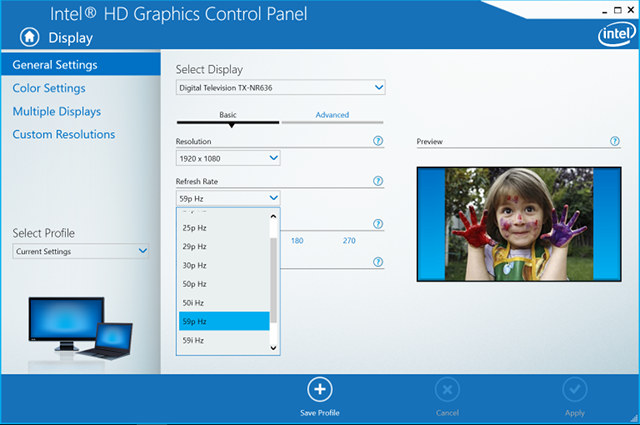Open General Settings section

81,65
